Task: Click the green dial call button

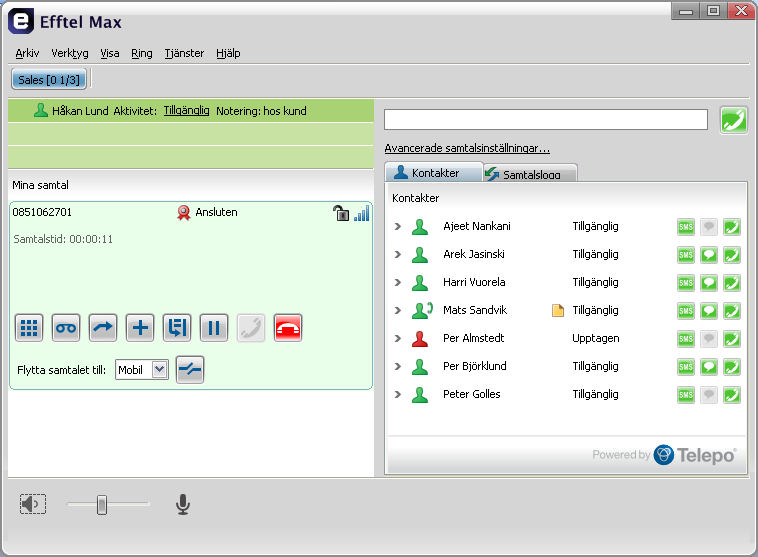Action: pos(733,120)
